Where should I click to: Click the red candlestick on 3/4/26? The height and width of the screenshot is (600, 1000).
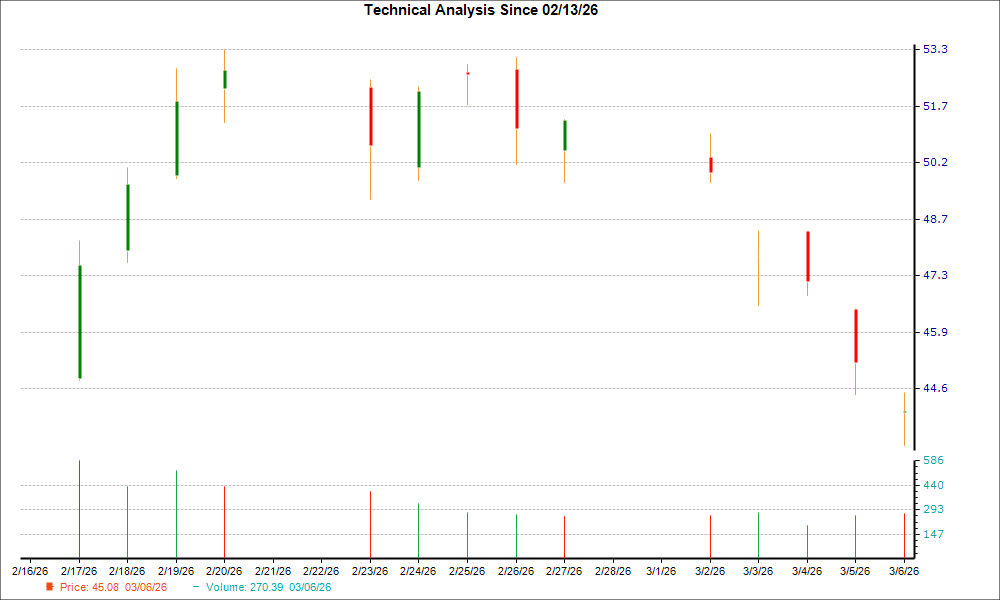click(807, 255)
